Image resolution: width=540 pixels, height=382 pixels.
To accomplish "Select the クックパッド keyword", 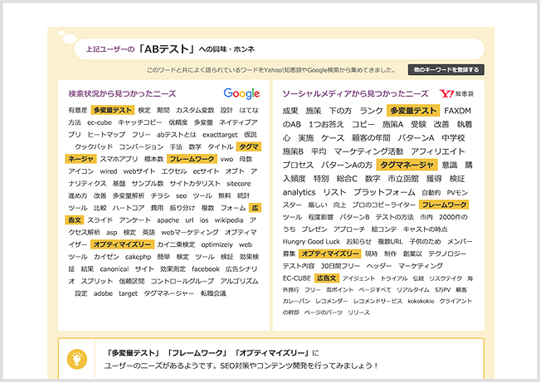I will (x=94, y=147).
